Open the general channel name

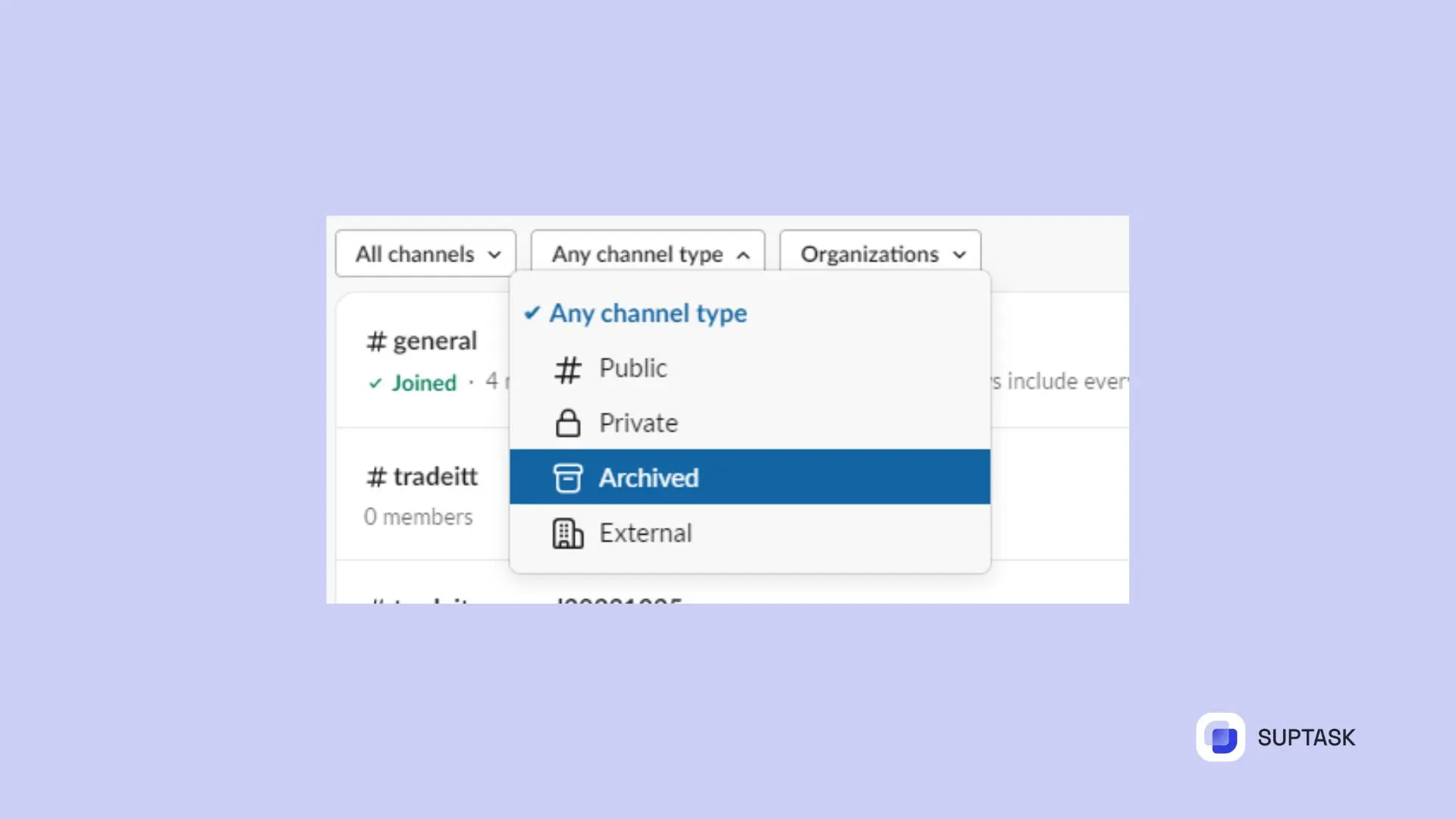(435, 341)
